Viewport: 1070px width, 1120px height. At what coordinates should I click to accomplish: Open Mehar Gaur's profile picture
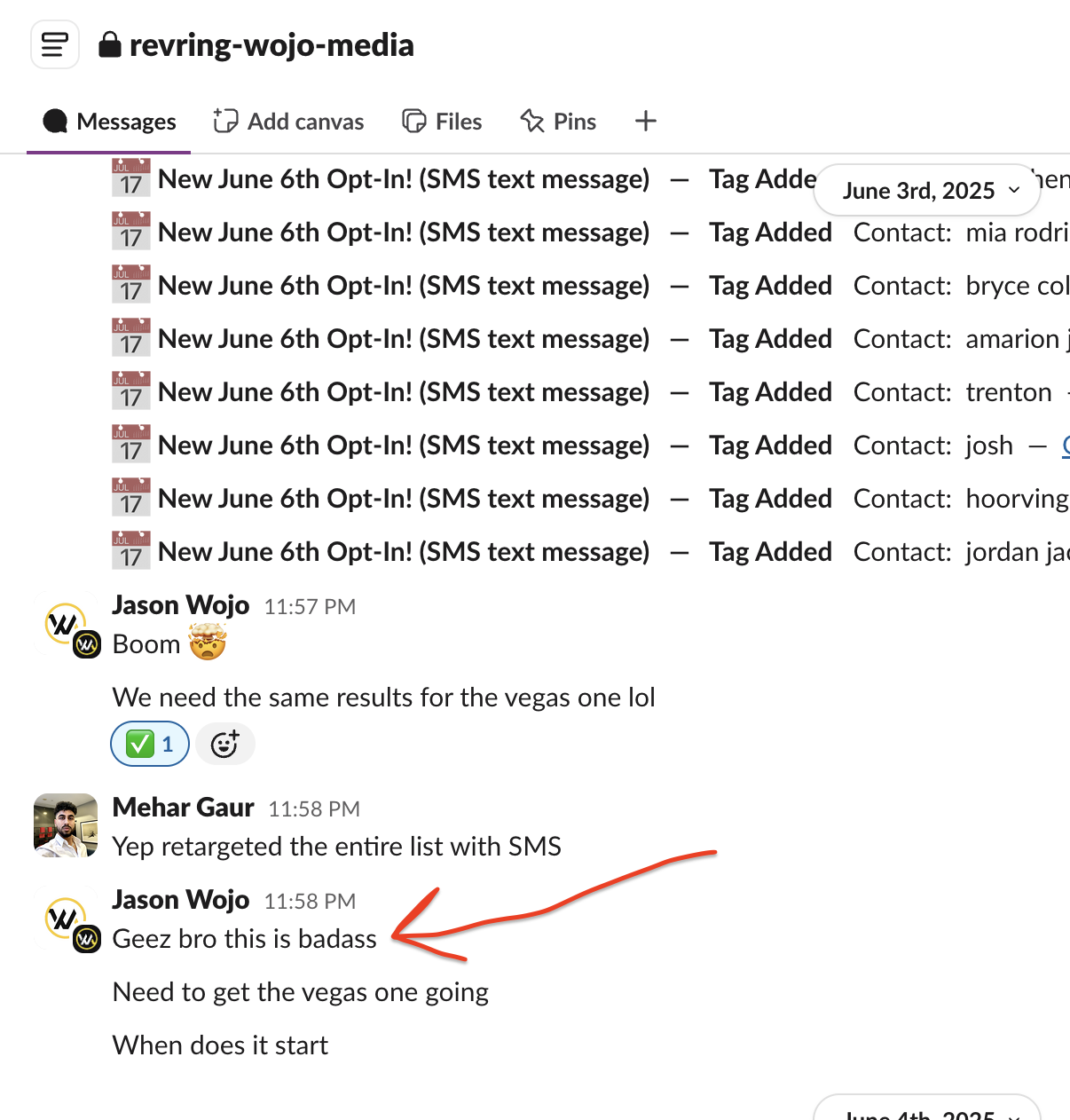tap(66, 826)
